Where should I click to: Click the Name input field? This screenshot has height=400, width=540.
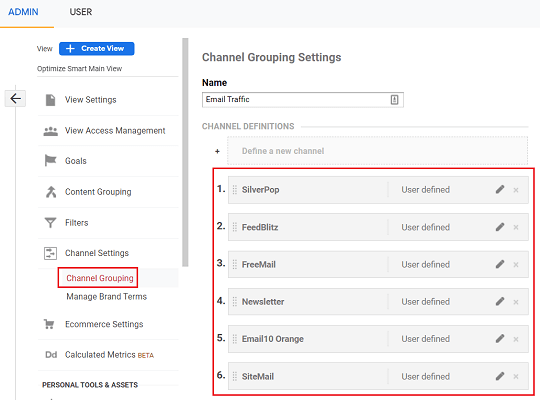pos(303,100)
